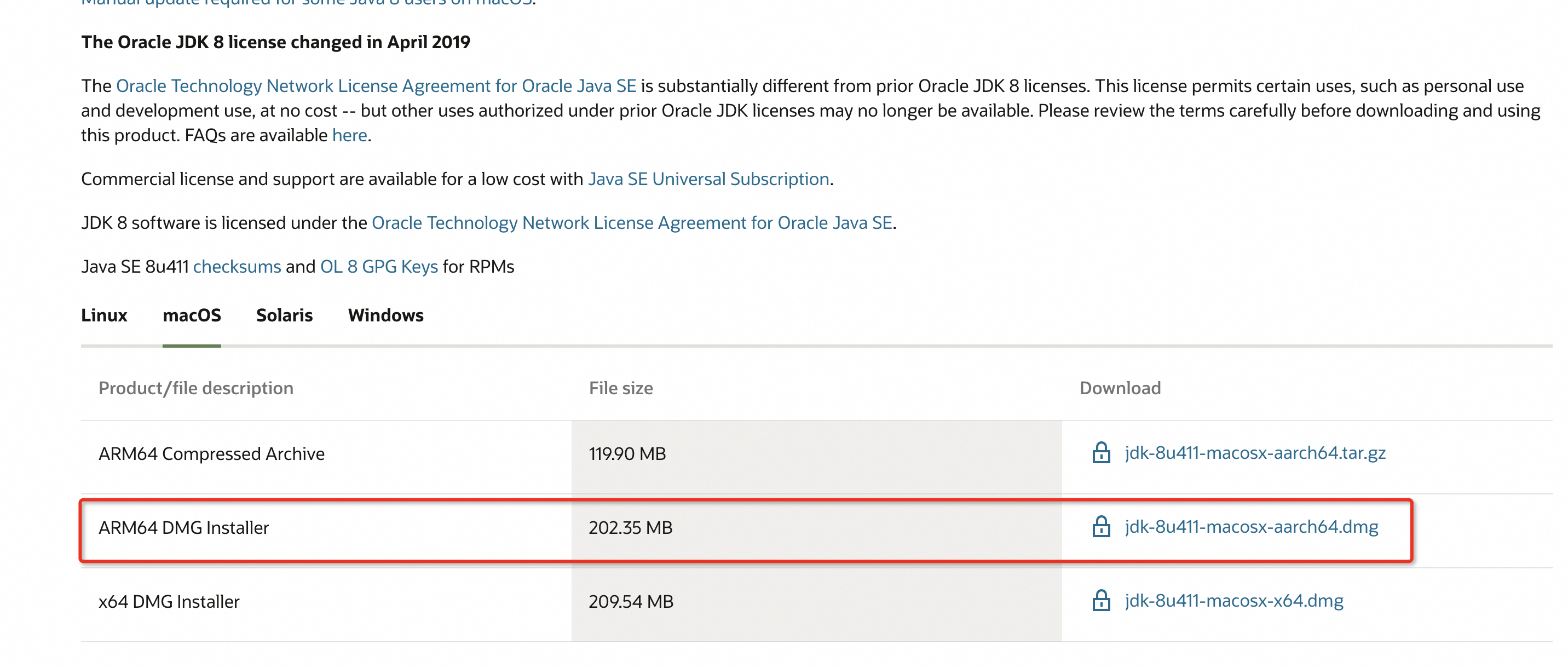The width and height of the screenshot is (1568, 668).
Task: Click the '209.54 MB' file size
Action: [x=631, y=601]
